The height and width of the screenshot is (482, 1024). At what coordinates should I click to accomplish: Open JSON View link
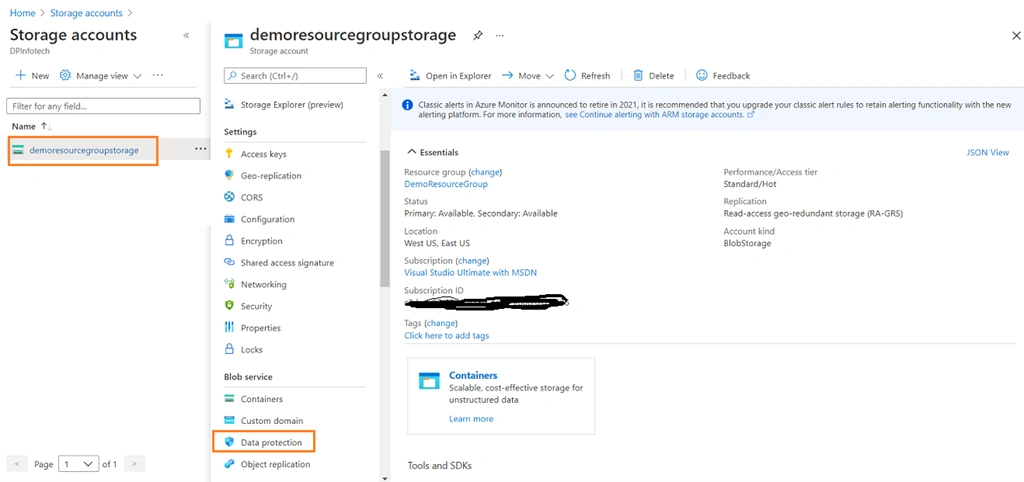(987, 152)
